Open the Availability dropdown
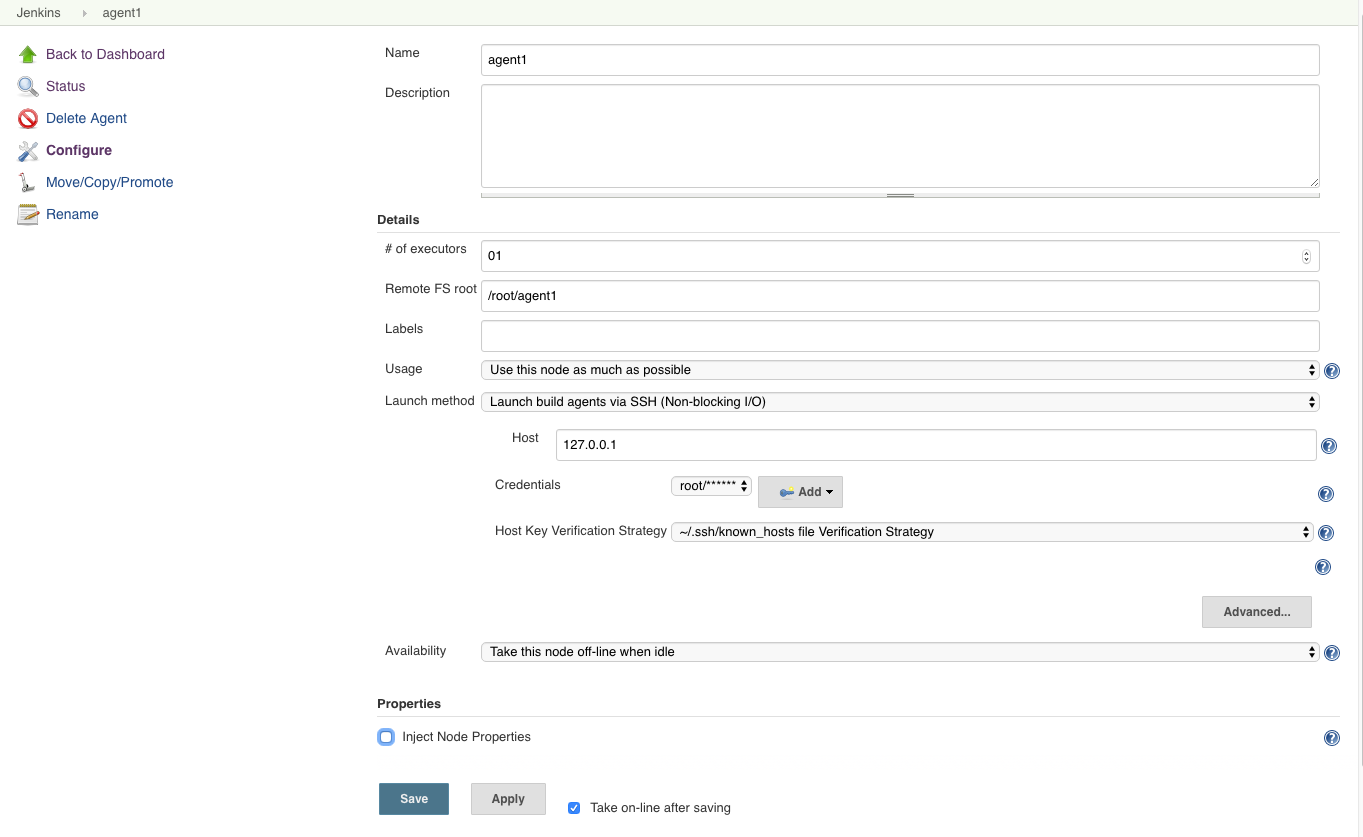The height and width of the screenshot is (837, 1363). 900,652
